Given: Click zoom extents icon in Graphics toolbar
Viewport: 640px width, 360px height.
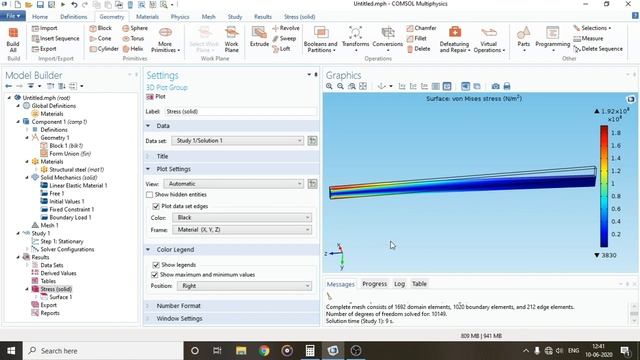Looking at the screenshot, I should coord(362,86).
